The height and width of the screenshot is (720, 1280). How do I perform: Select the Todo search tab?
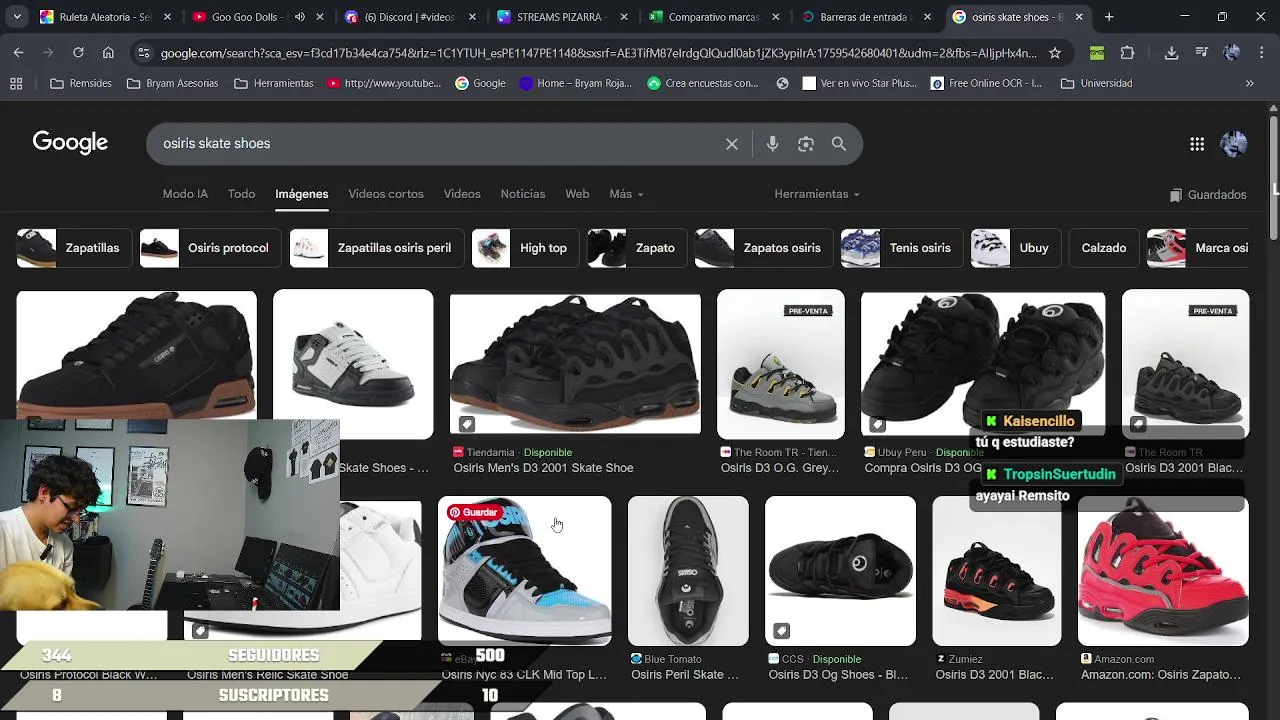tap(241, 194)
